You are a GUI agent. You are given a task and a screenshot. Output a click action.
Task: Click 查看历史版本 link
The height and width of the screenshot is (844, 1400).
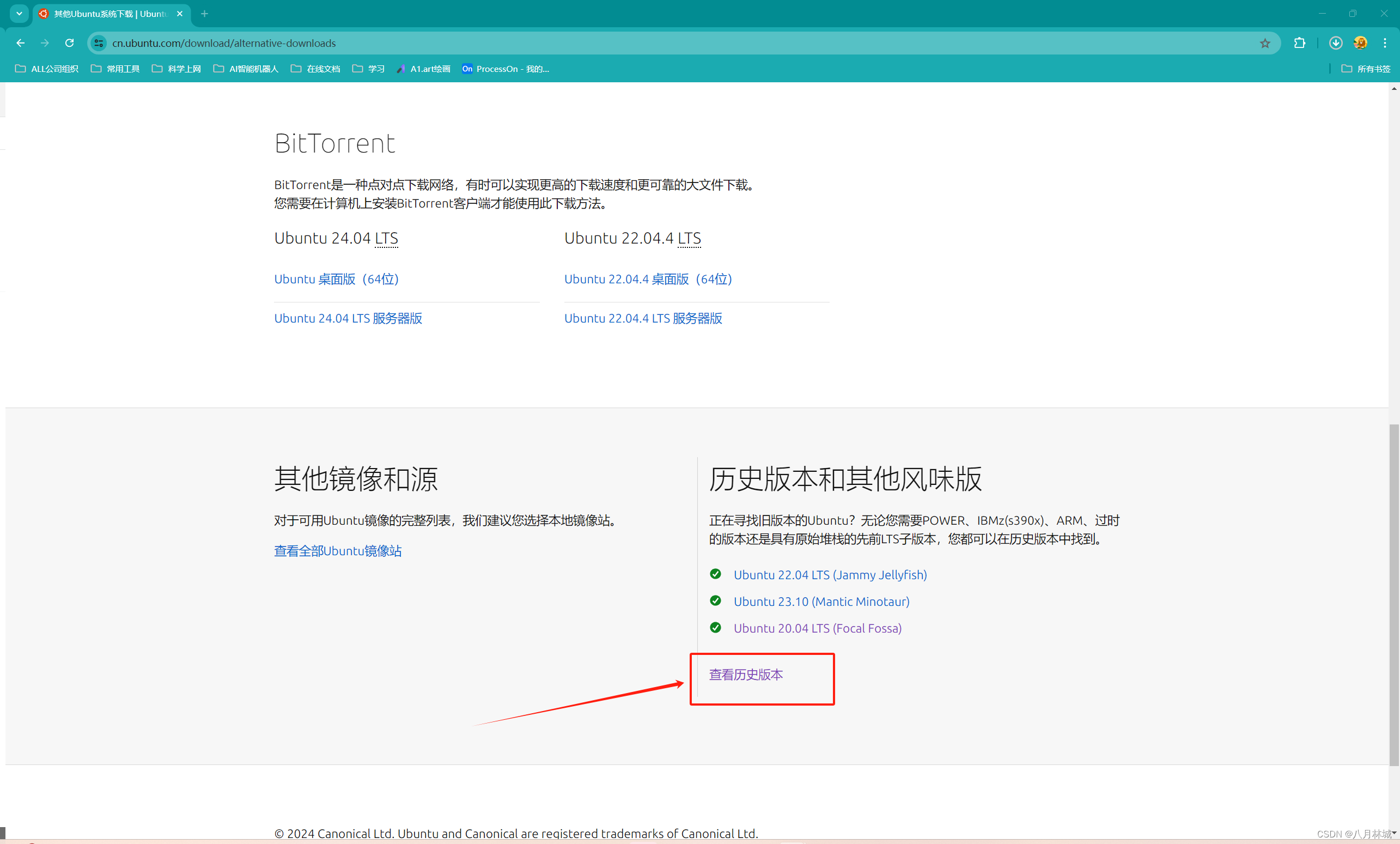[x=745, y=675]
